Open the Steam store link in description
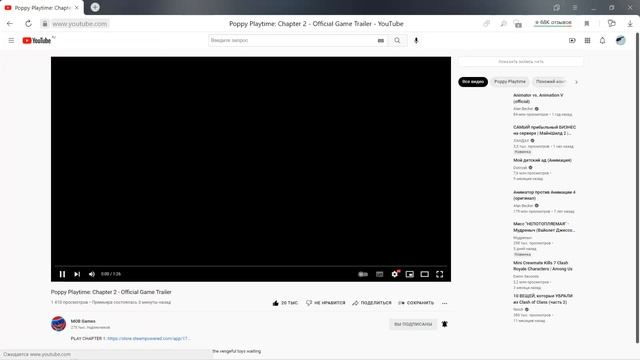 tap(149, 338)
